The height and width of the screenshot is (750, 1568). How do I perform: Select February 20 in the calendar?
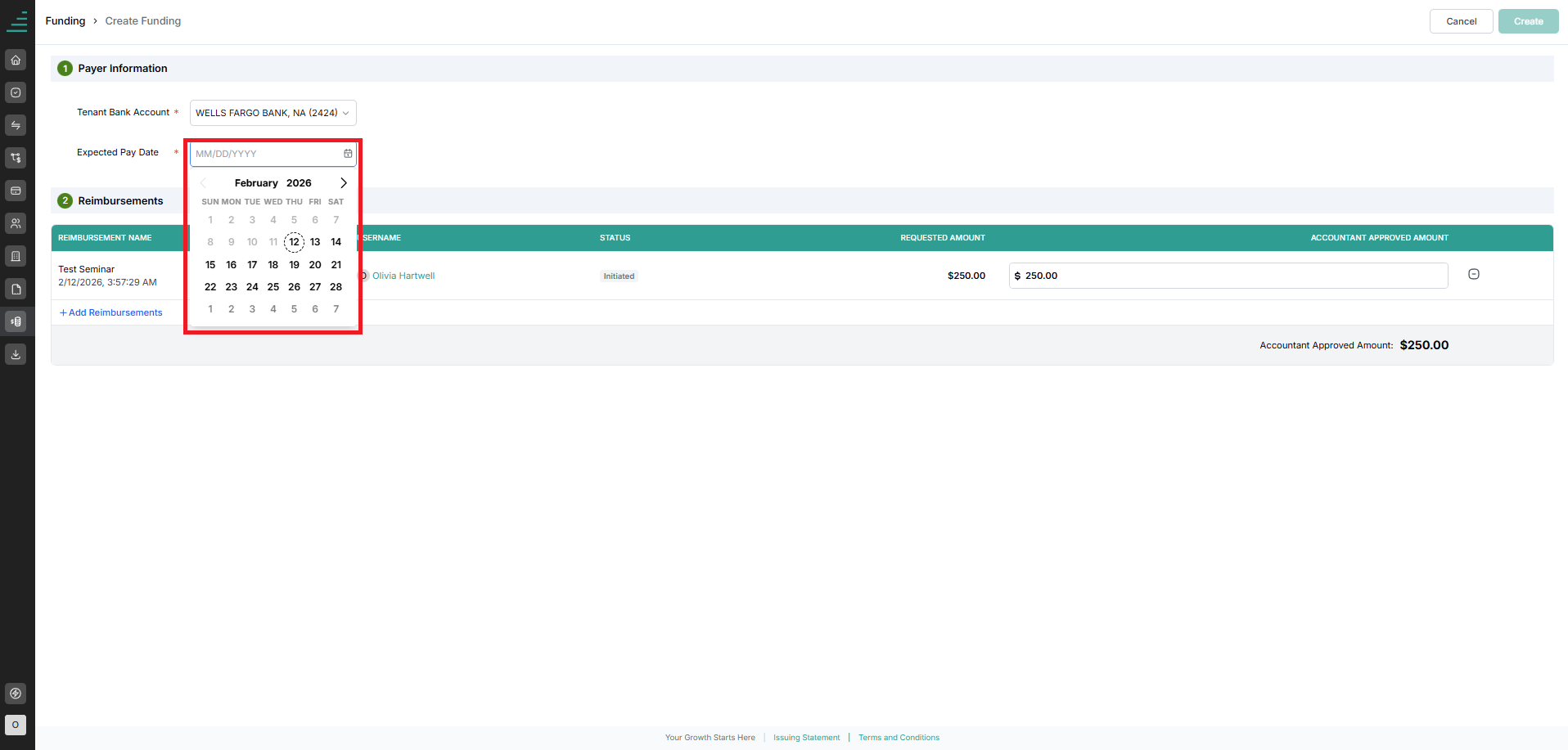click(x=315, y=265)
